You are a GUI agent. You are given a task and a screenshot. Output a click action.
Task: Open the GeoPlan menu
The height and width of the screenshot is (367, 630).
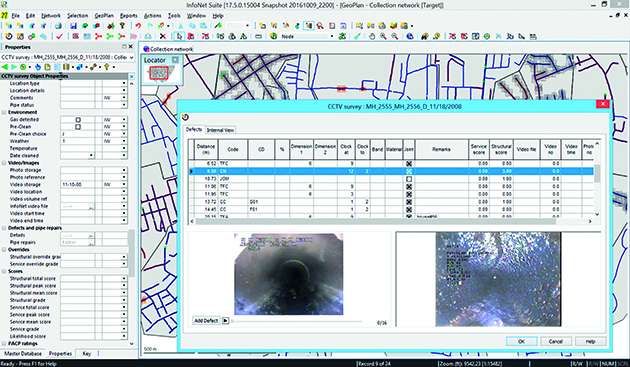104,16
